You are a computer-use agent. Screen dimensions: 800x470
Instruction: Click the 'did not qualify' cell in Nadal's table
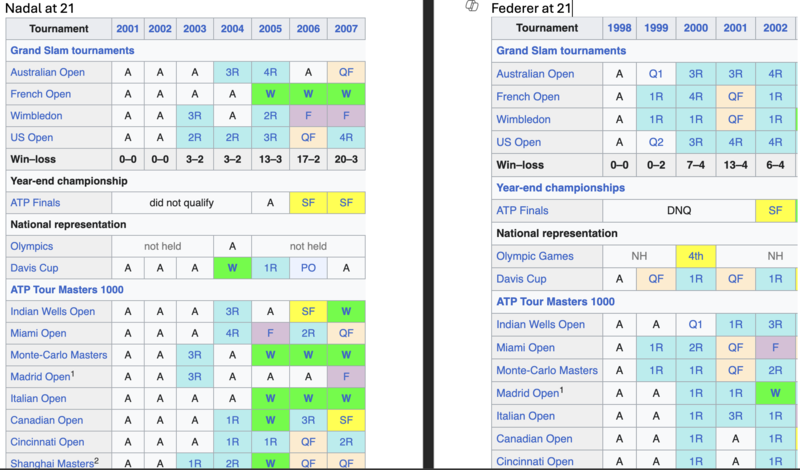point(182,203)
